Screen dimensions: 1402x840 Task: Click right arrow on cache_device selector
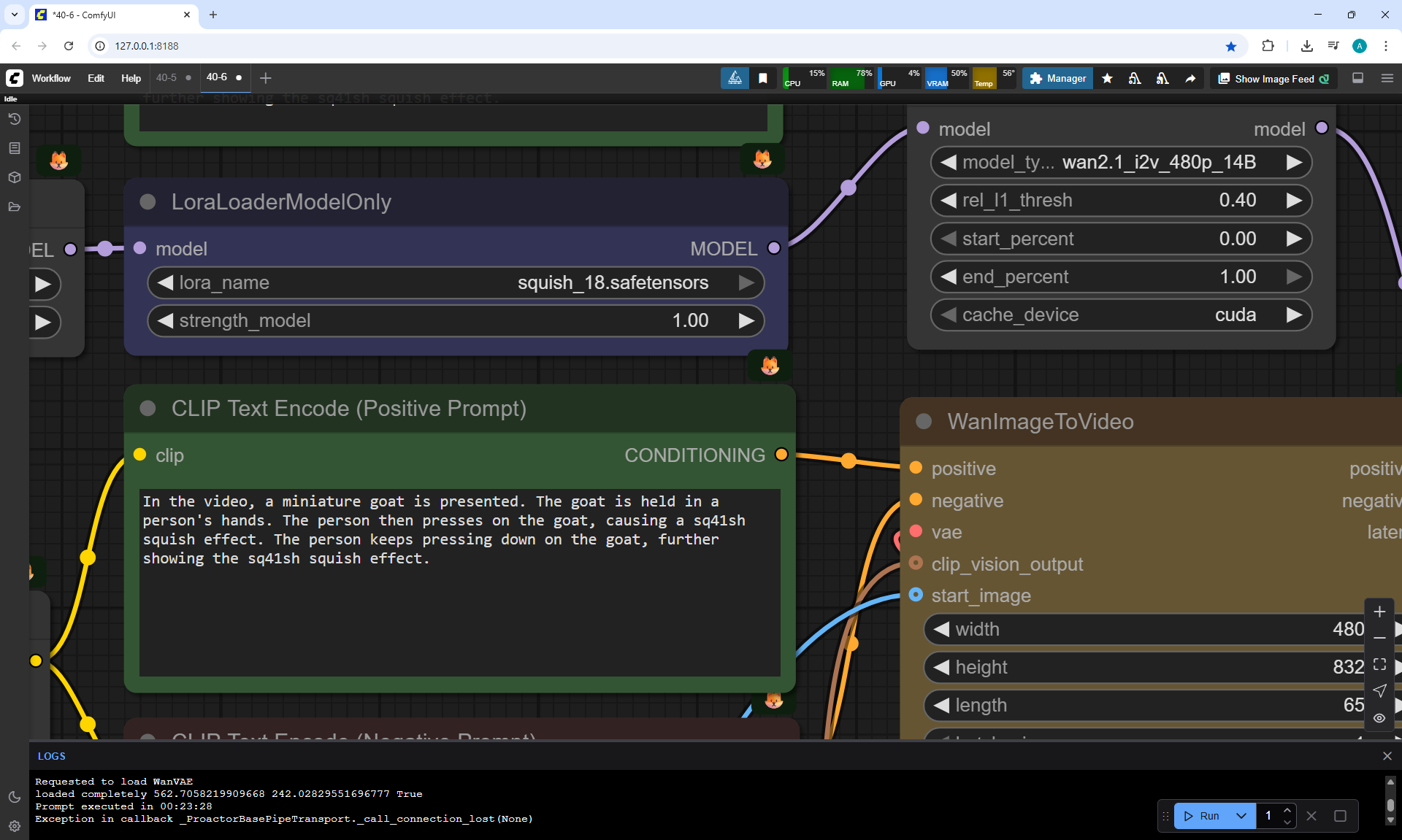coord(1294,315)
